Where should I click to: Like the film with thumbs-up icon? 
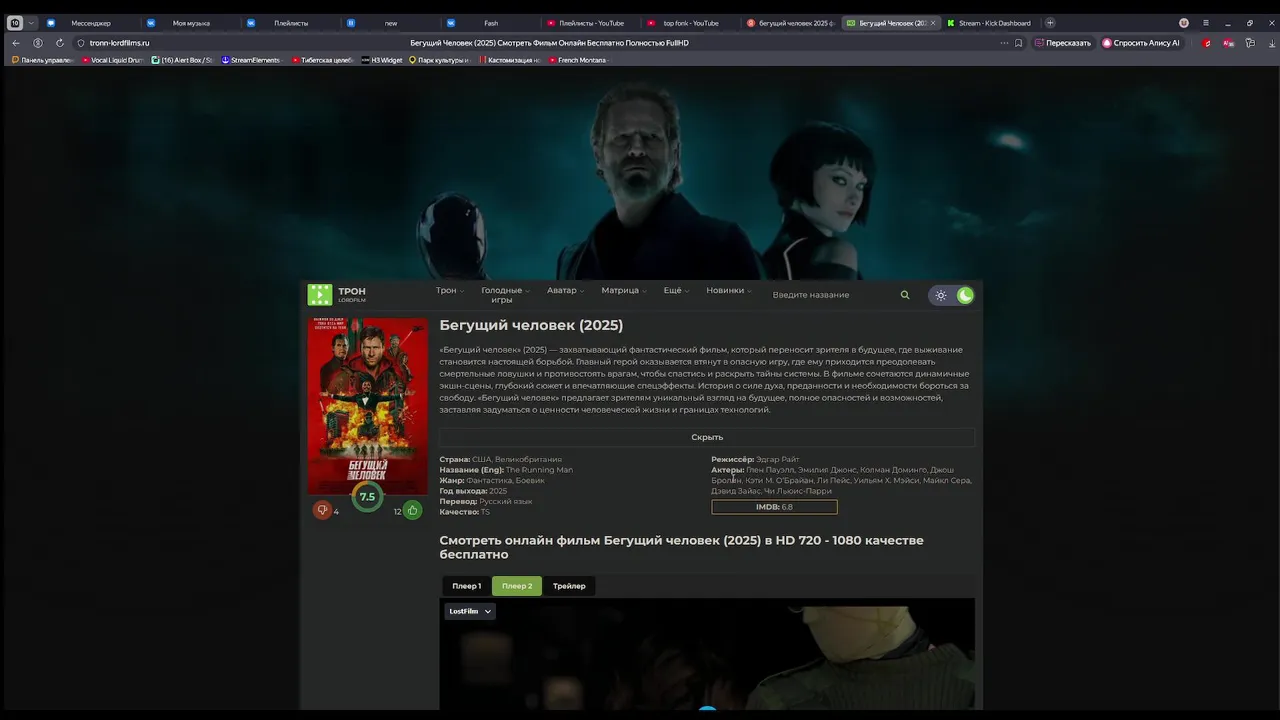point(412,510)
